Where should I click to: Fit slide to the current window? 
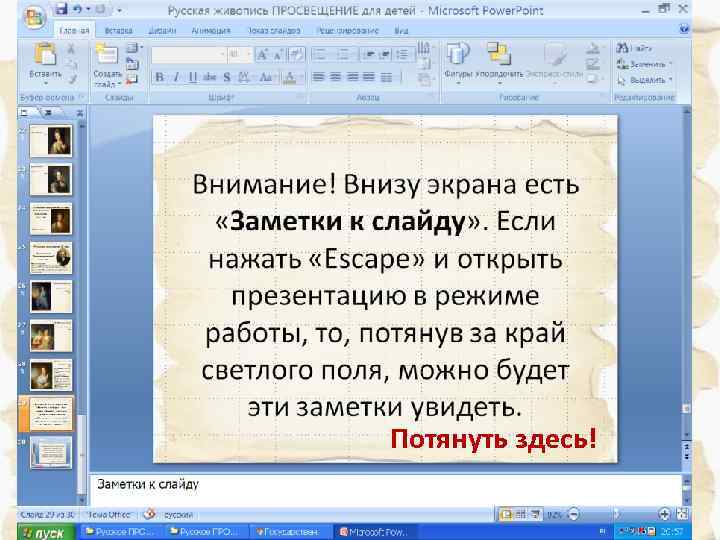pyautogui.click(x=683, y=514)
